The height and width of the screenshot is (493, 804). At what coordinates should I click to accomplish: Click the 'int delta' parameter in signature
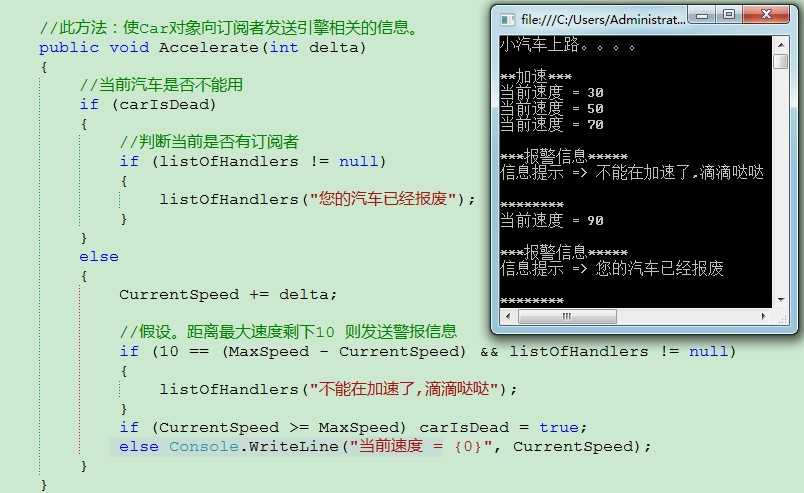pos(313,48)
